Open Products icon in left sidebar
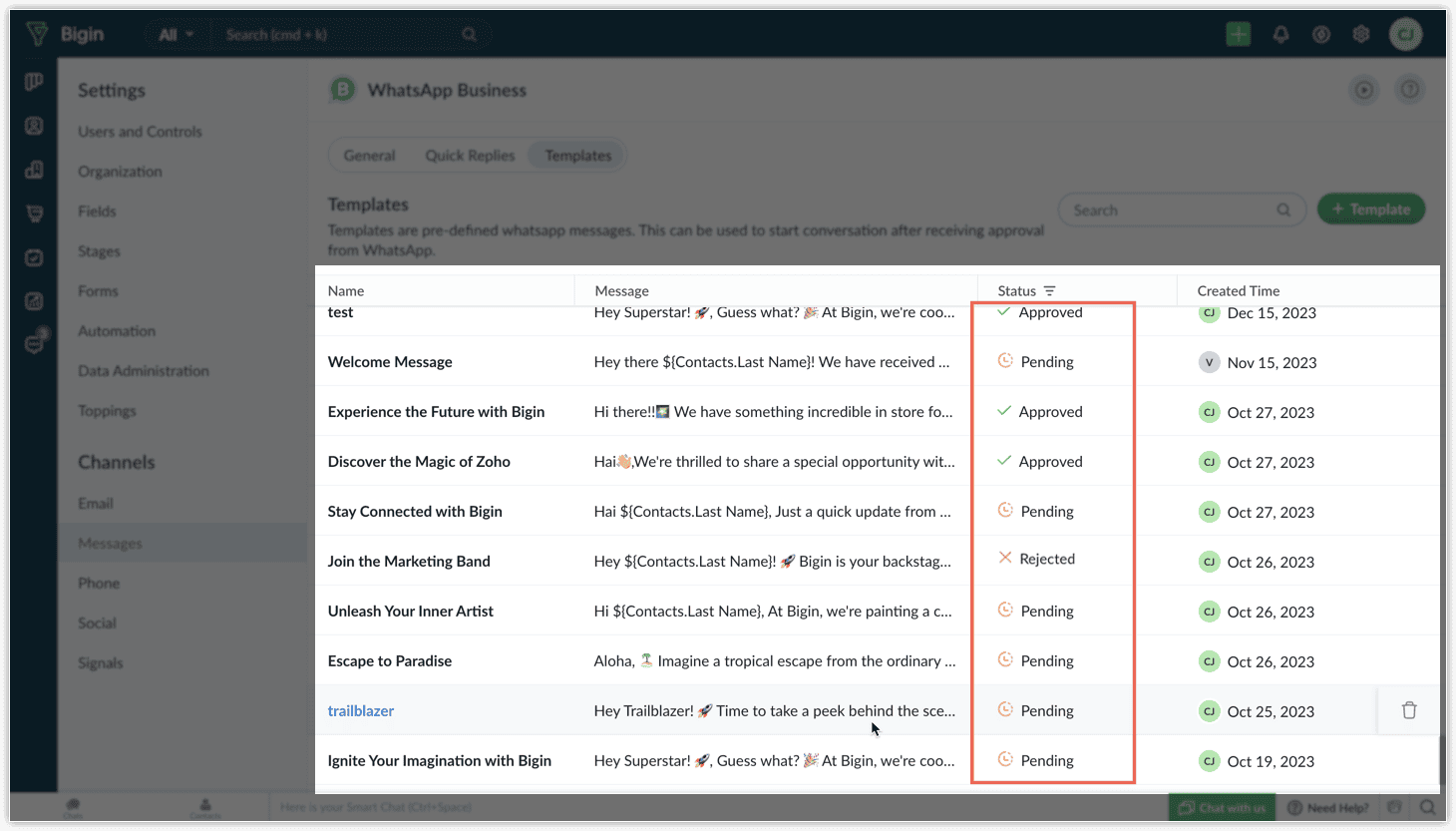The image size is (1456, 831). pos(34,213)
